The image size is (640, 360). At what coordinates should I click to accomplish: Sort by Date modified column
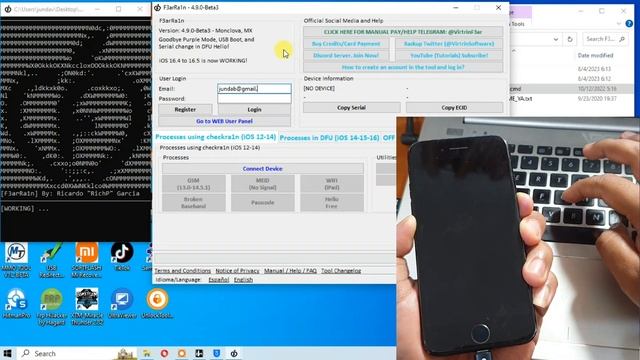[x=595, y=55]
